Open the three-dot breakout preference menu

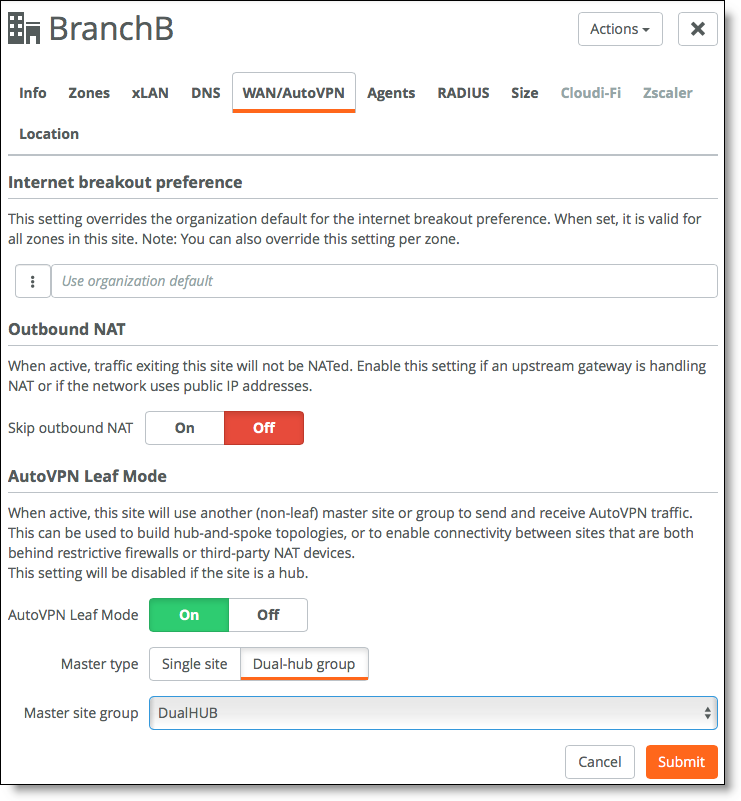click(33, 281)
